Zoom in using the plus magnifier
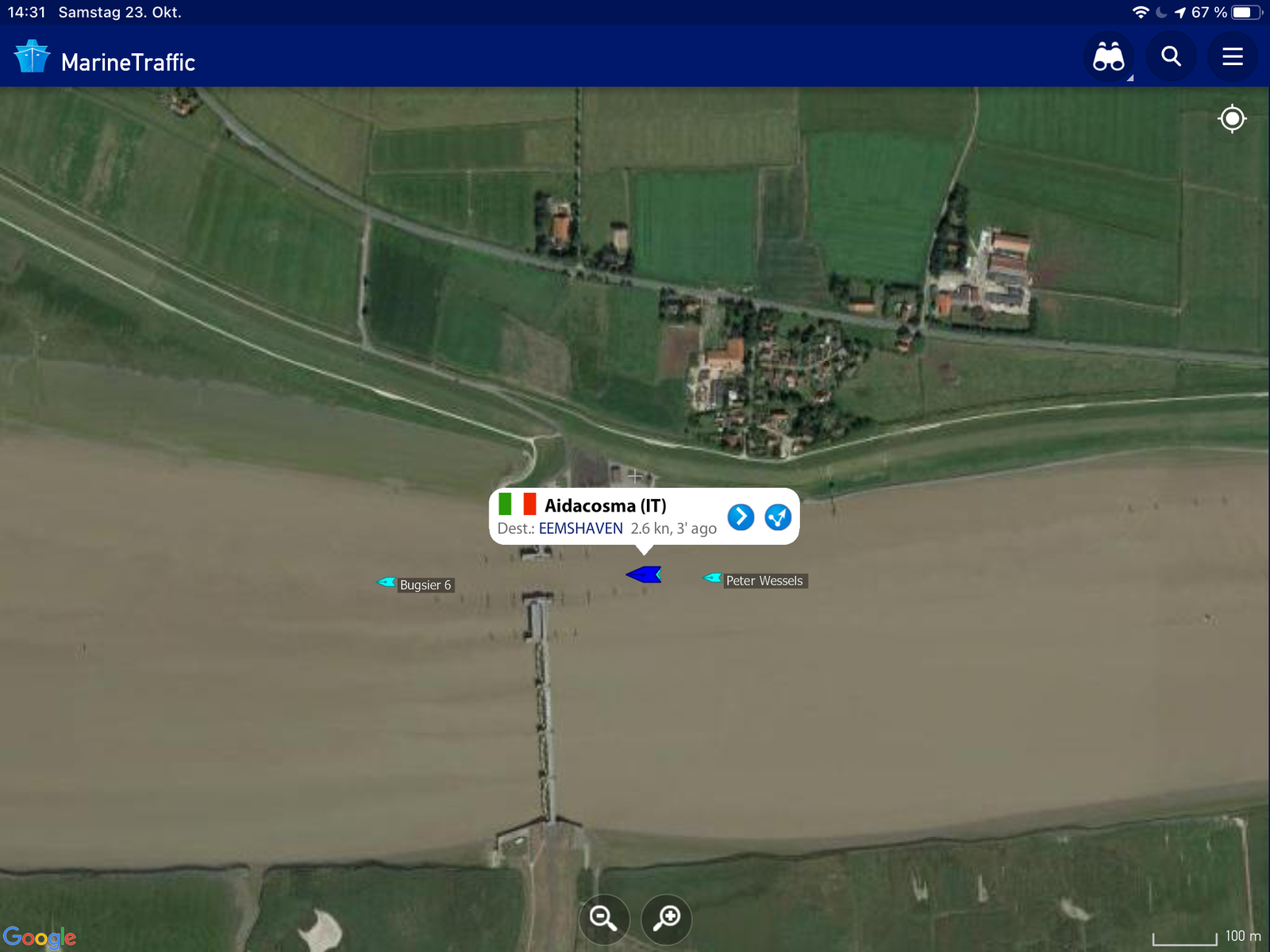Screen dimensions: 1270x952 pyautogui.click(x=667, y=919)
